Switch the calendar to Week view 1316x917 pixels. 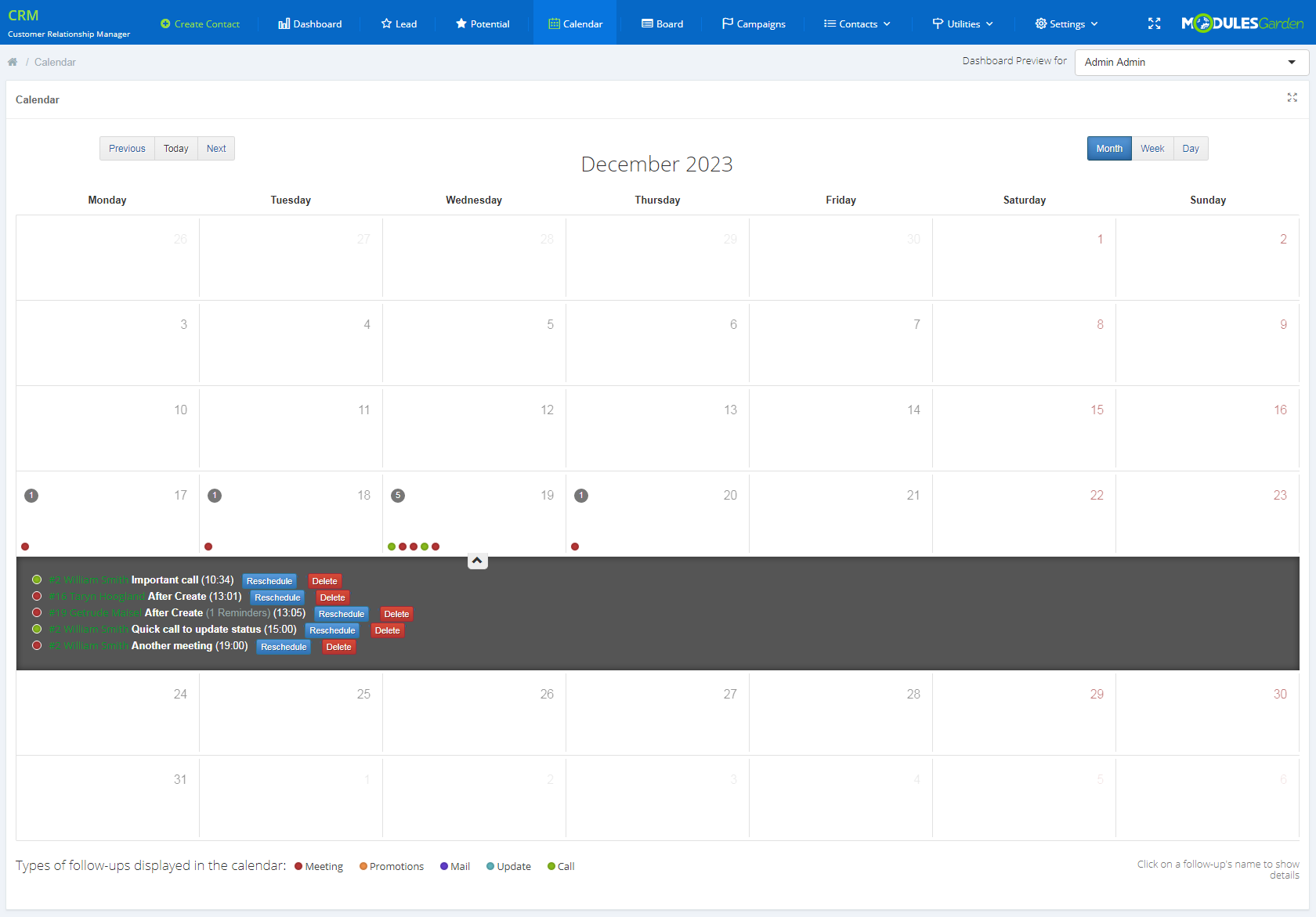(1152, 148)
